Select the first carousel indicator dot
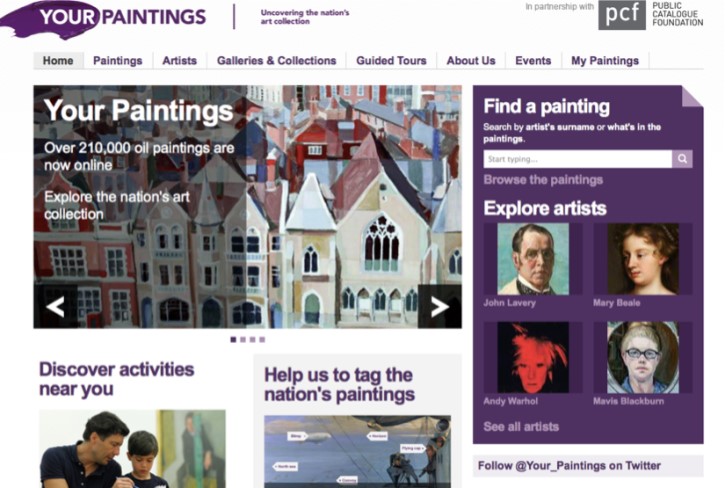725x488 pixels. coord(233,340)
